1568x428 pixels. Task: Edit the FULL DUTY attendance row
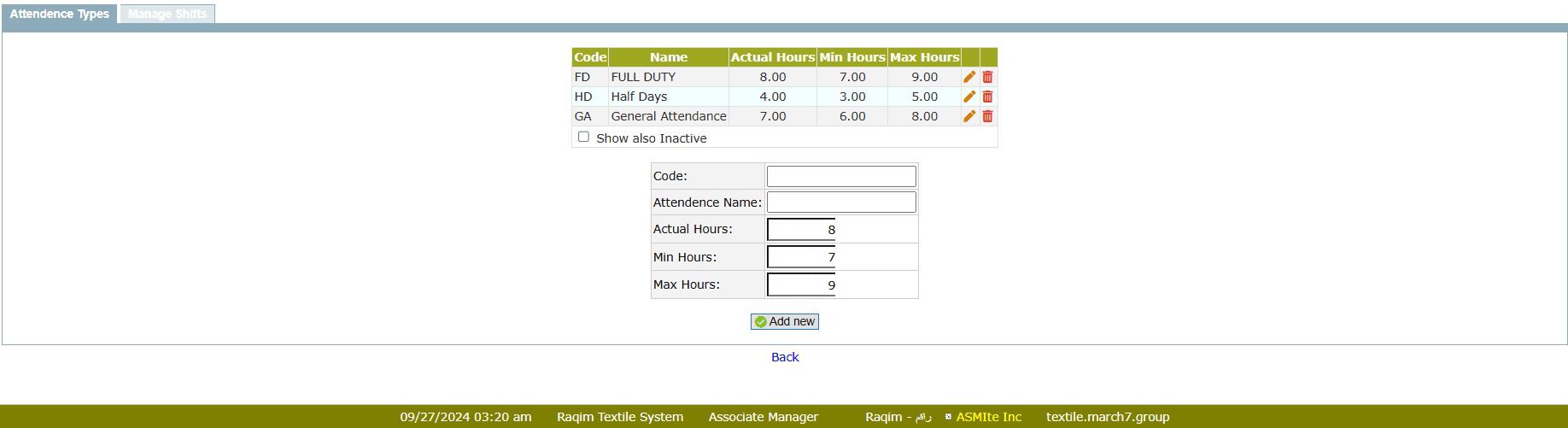pos(969,77)
